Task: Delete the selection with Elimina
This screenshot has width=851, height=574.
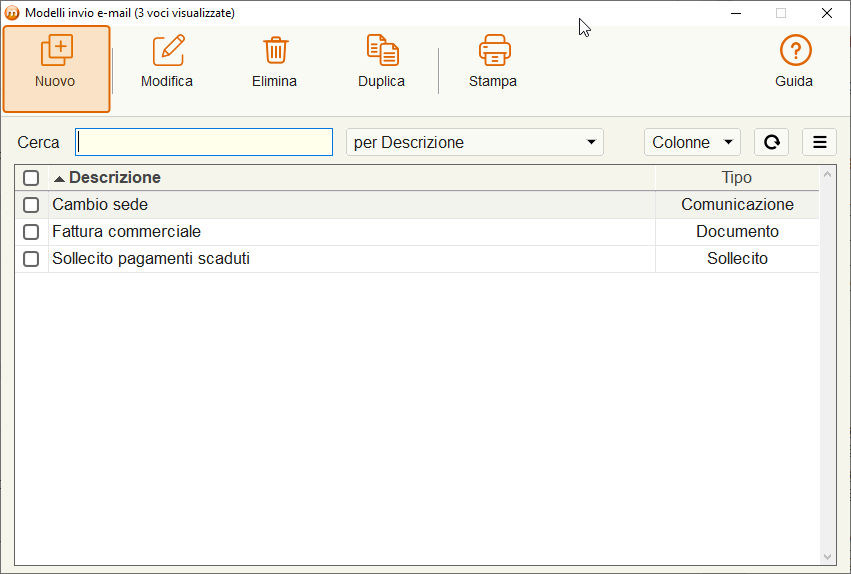Action: [275, 61]
